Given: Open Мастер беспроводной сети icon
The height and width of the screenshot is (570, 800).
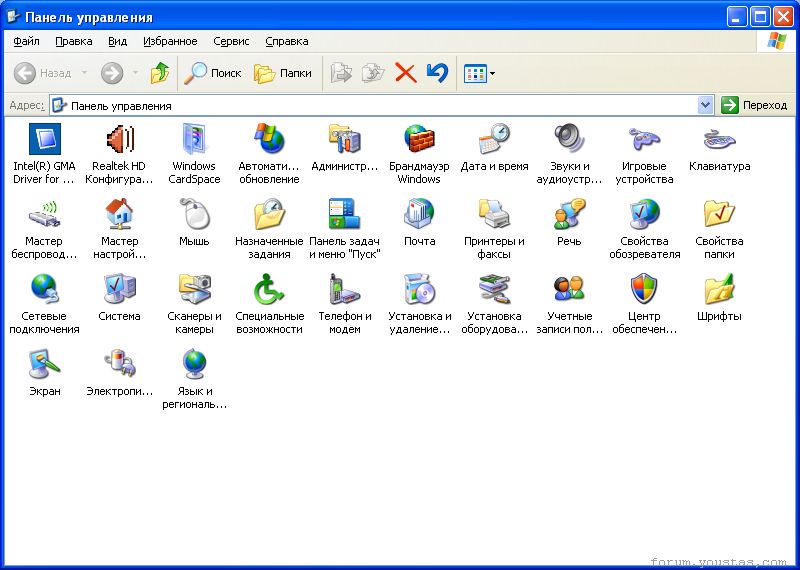Looking at the screenshot, I should coord(44,214).
